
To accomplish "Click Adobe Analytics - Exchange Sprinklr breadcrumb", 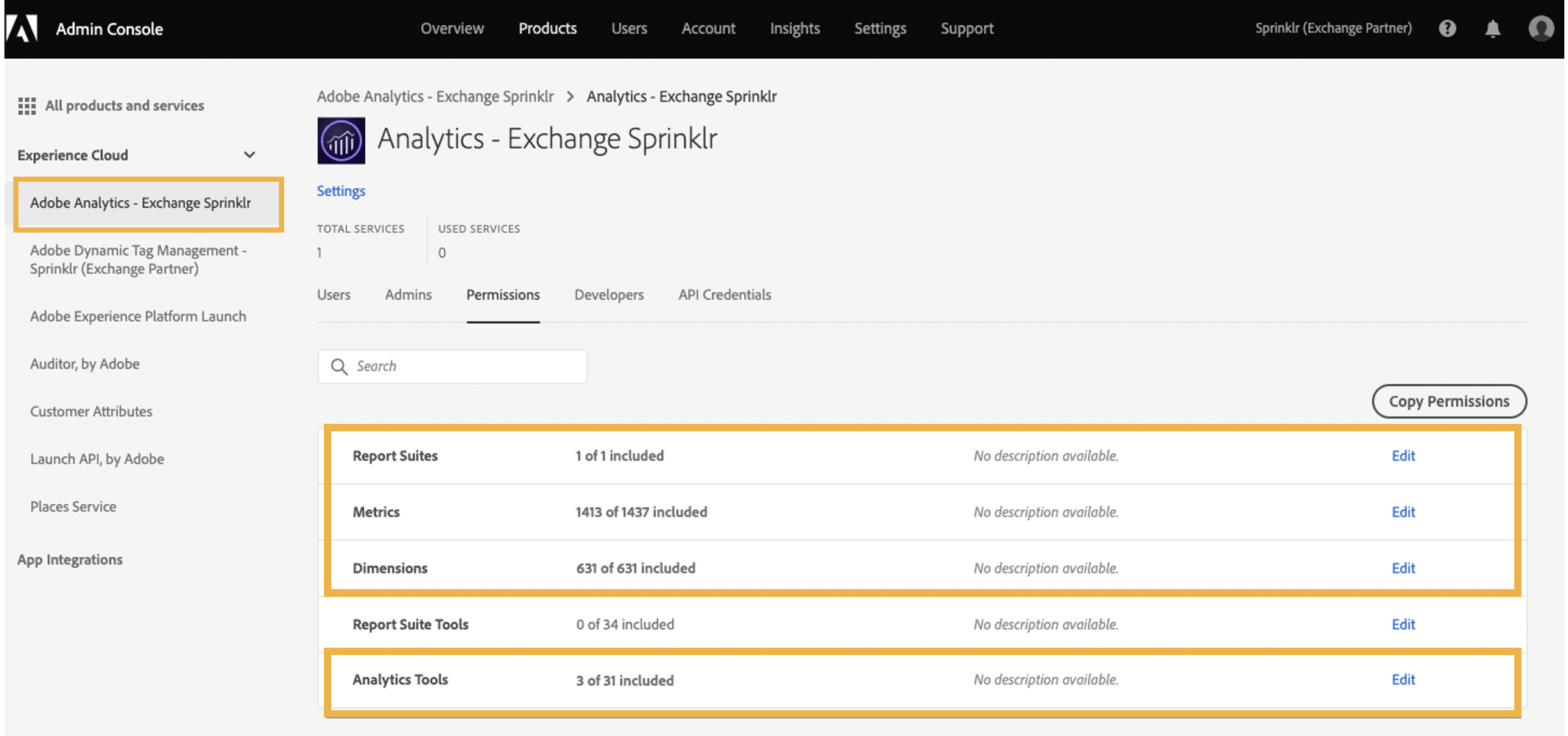I will 435,97.
